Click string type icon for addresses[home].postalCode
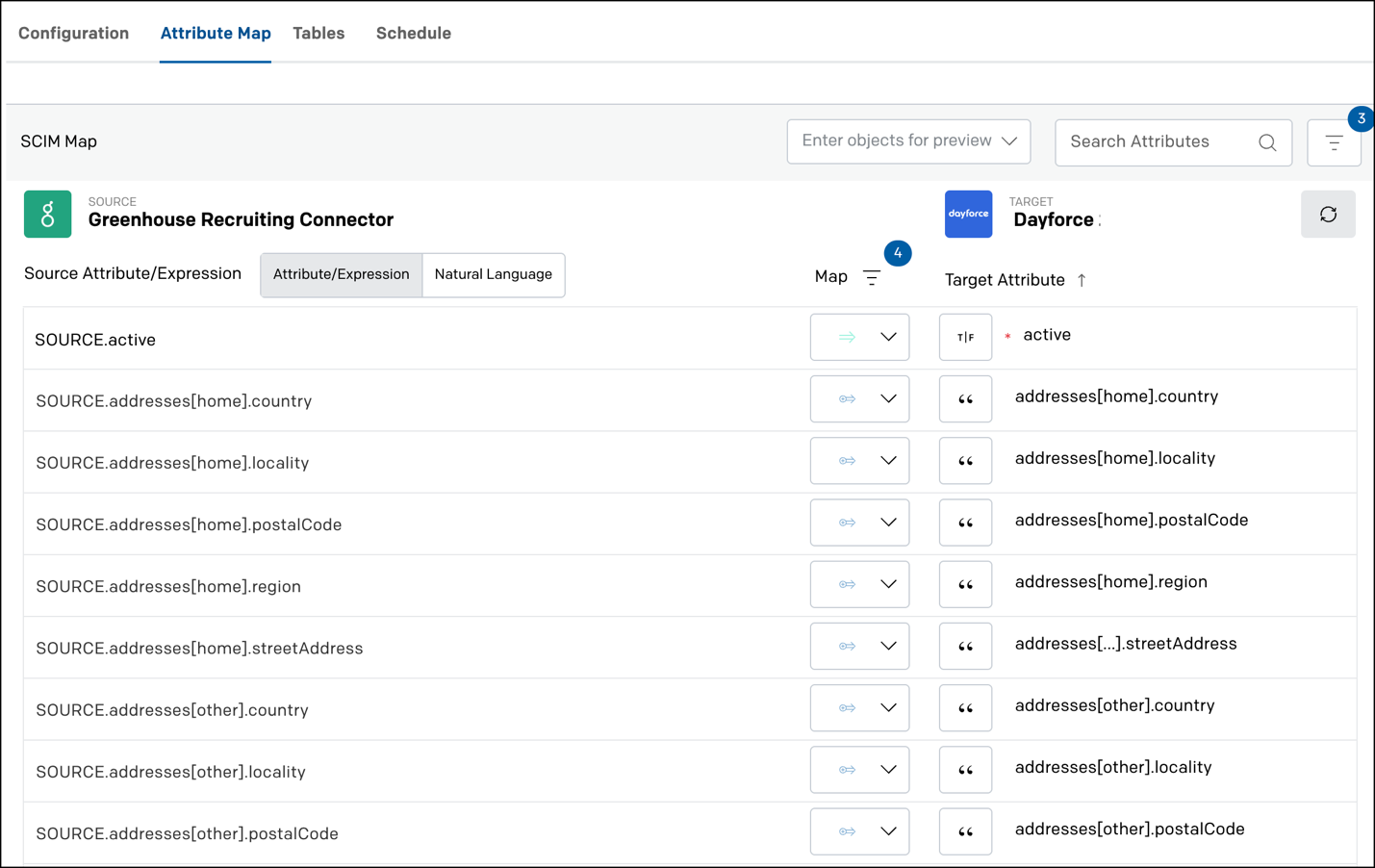Screen dimensions: 1375x868 tap(965, 523)
